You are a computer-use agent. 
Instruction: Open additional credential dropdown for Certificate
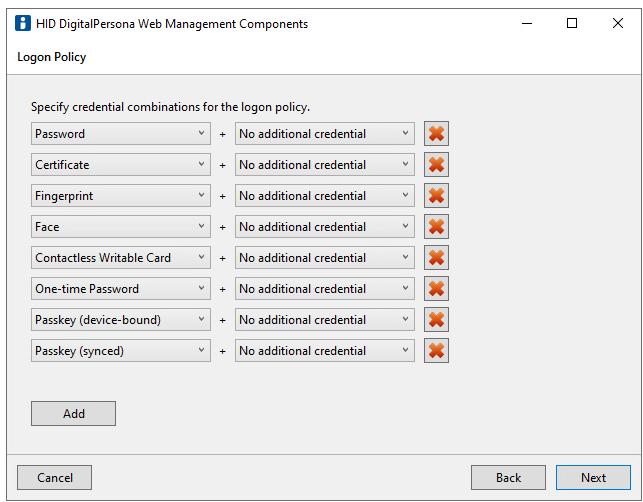pos(324,165)
